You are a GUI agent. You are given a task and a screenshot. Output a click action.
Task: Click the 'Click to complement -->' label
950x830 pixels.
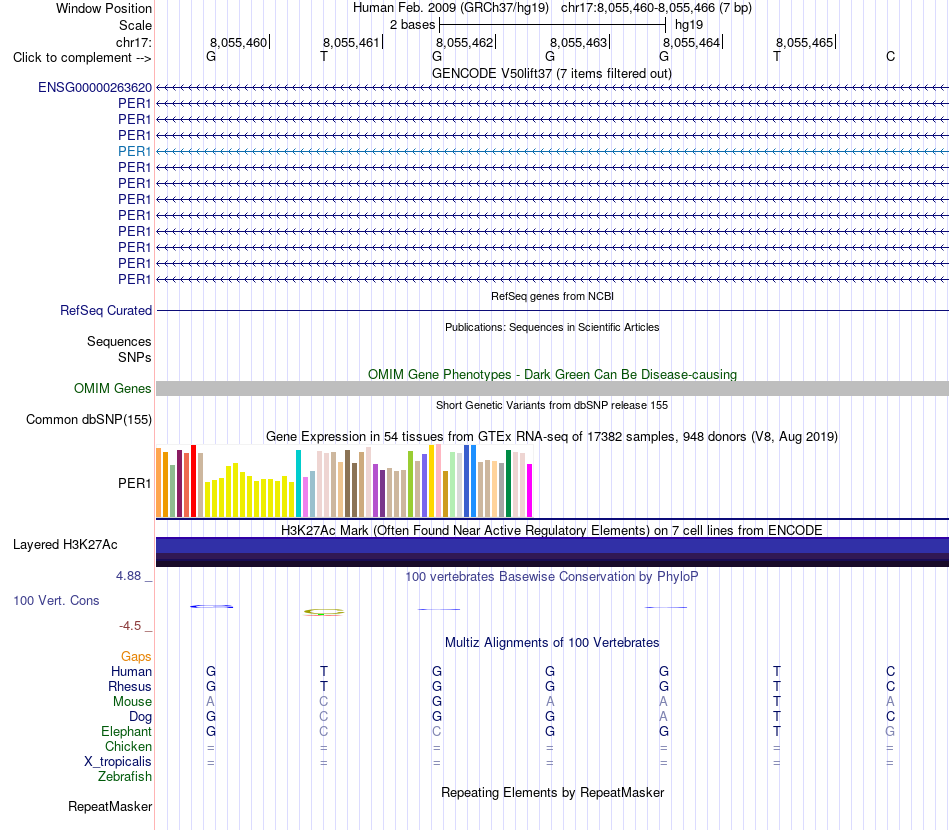82,58
